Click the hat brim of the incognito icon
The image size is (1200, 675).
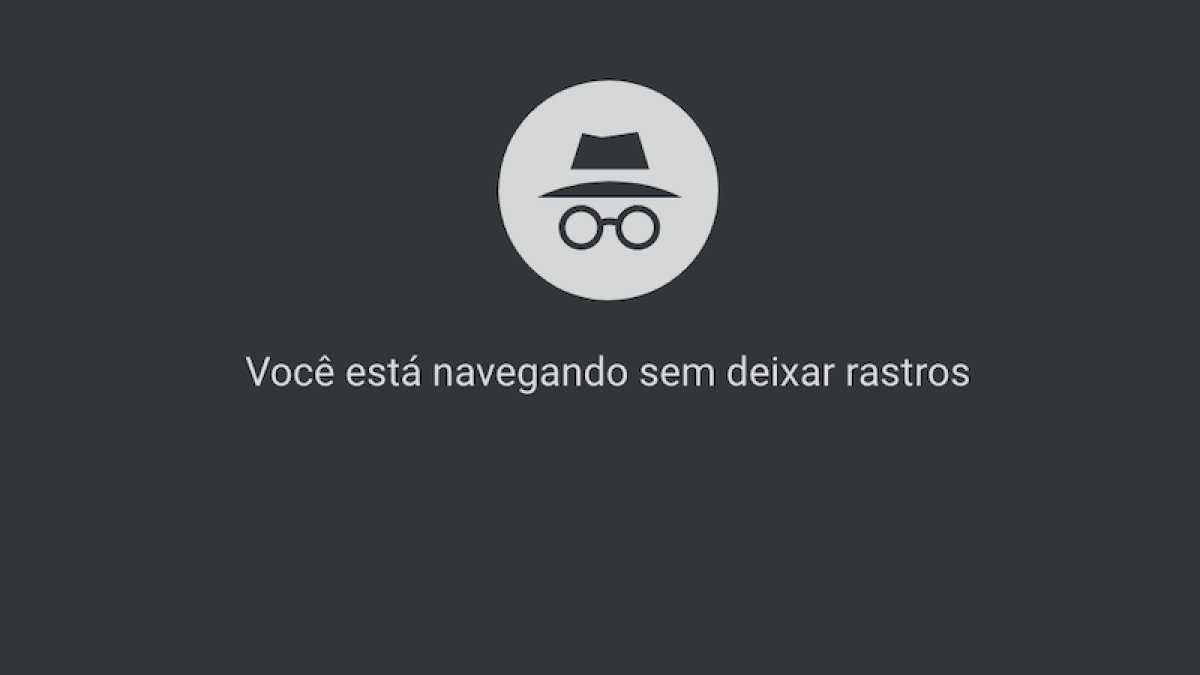(x=607, y=188)
